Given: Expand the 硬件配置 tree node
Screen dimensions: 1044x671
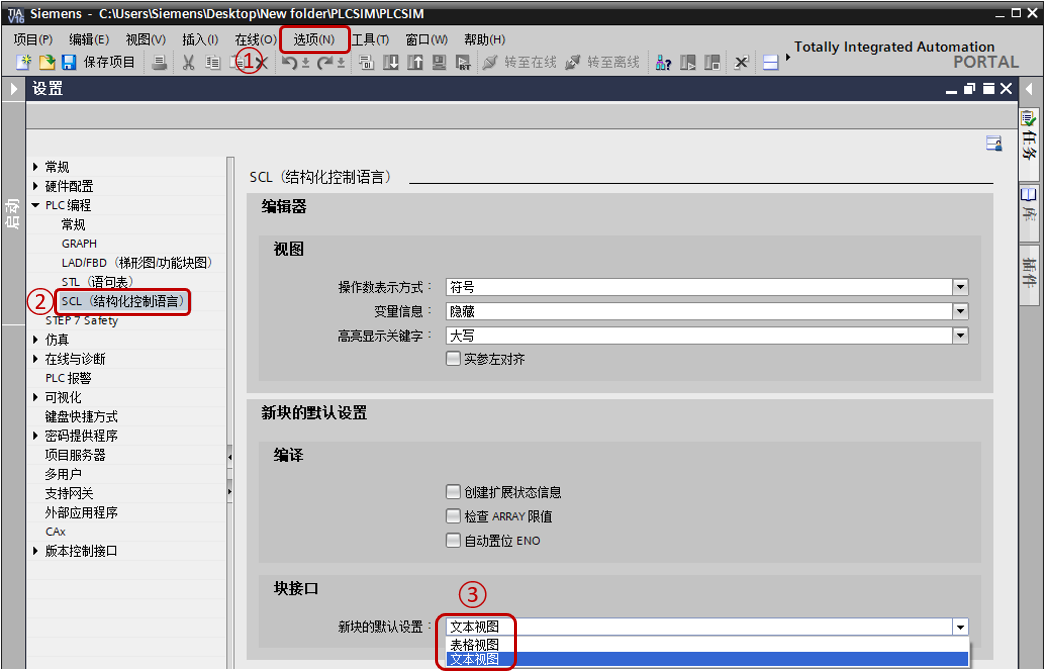Looking at the screenshot, I should tap(35, 186).
